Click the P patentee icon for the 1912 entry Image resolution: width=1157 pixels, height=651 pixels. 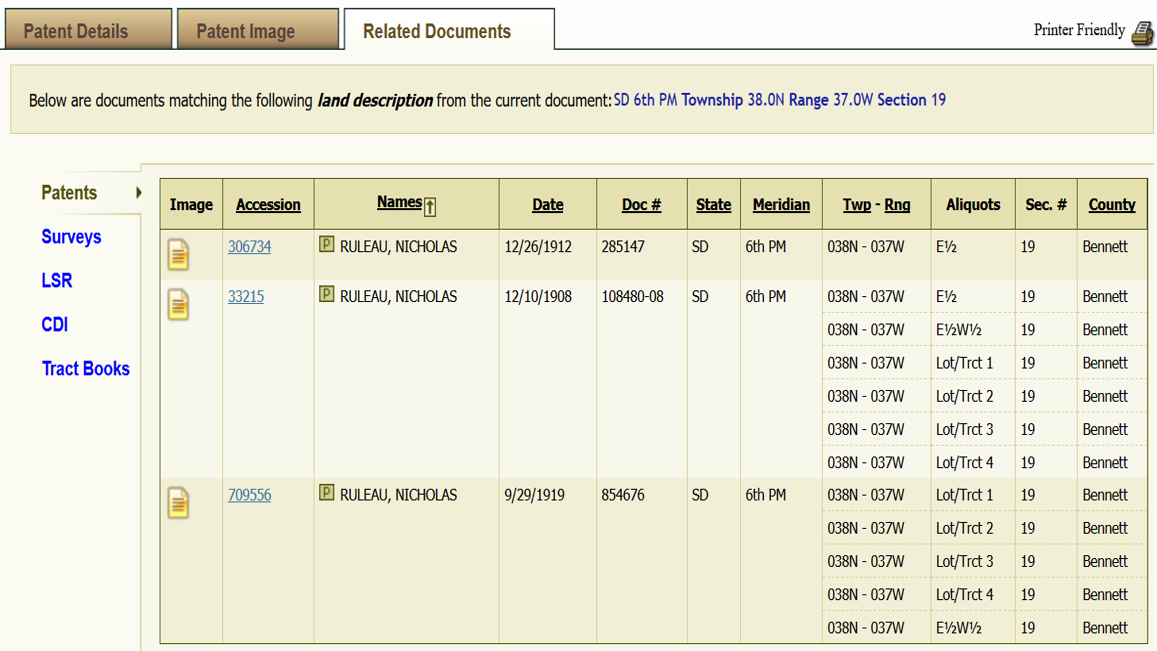327,244
